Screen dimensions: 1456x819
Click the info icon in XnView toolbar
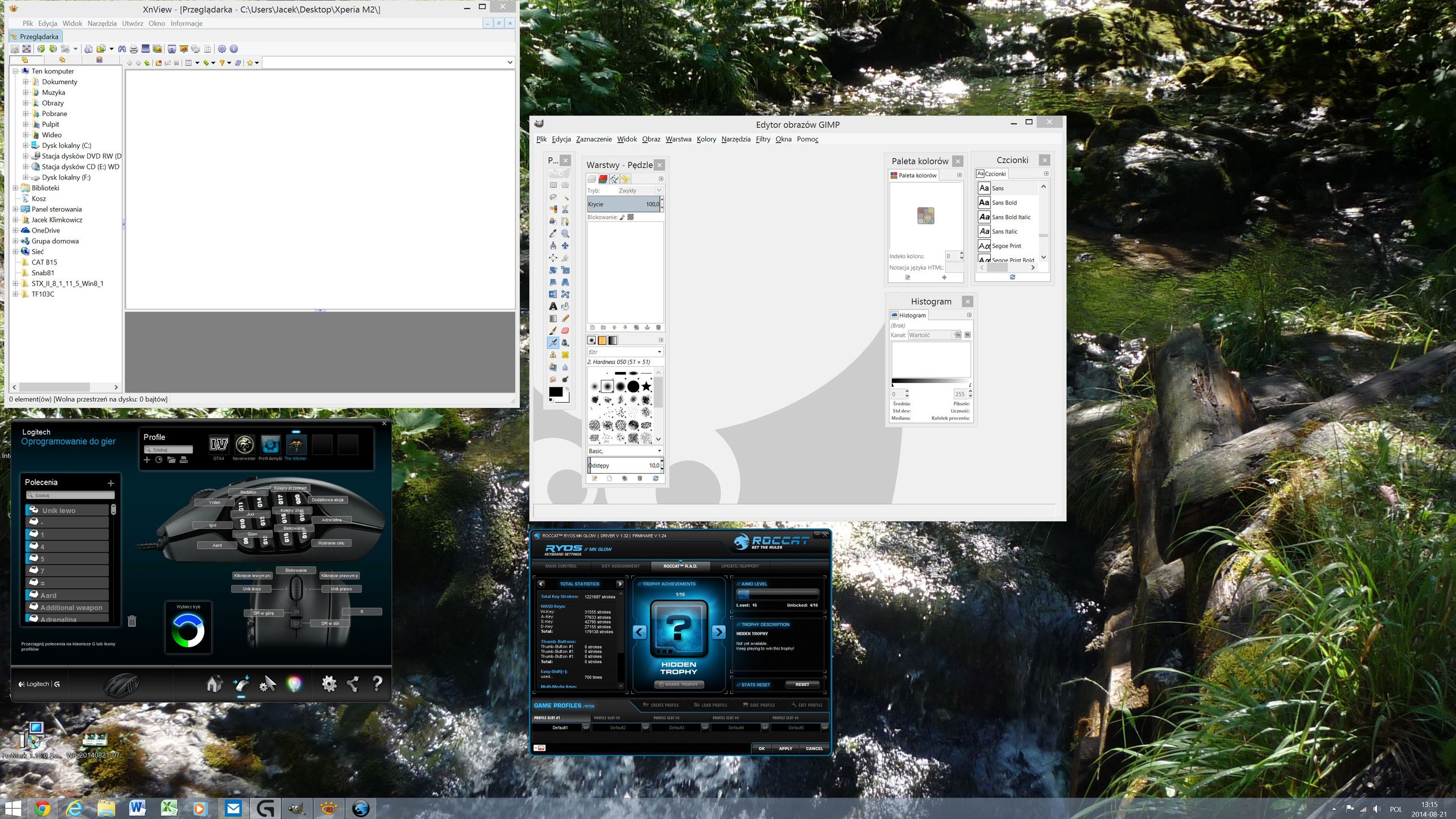(x=234, y=49)
